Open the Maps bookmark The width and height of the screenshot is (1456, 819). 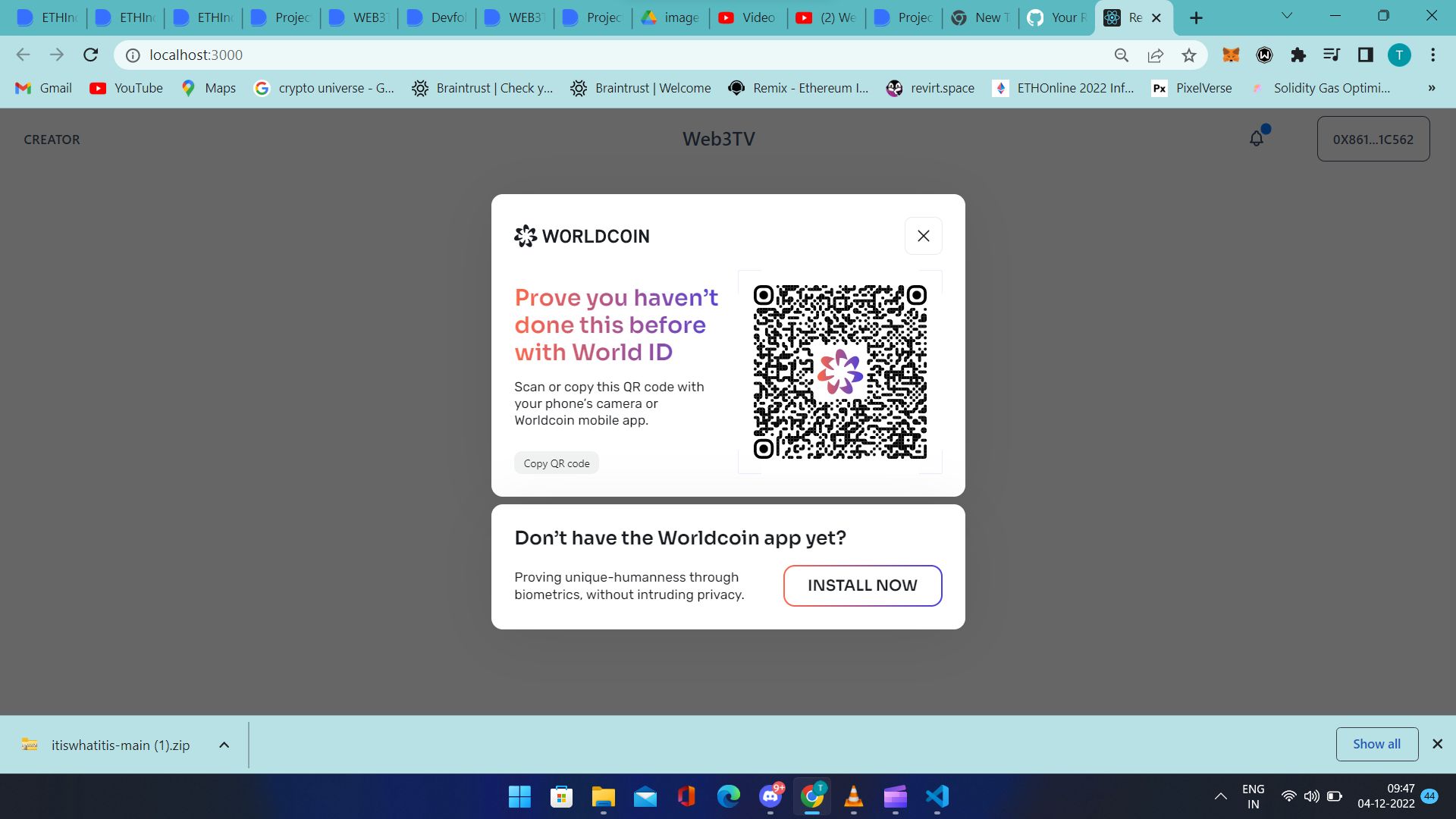[209, 88]
